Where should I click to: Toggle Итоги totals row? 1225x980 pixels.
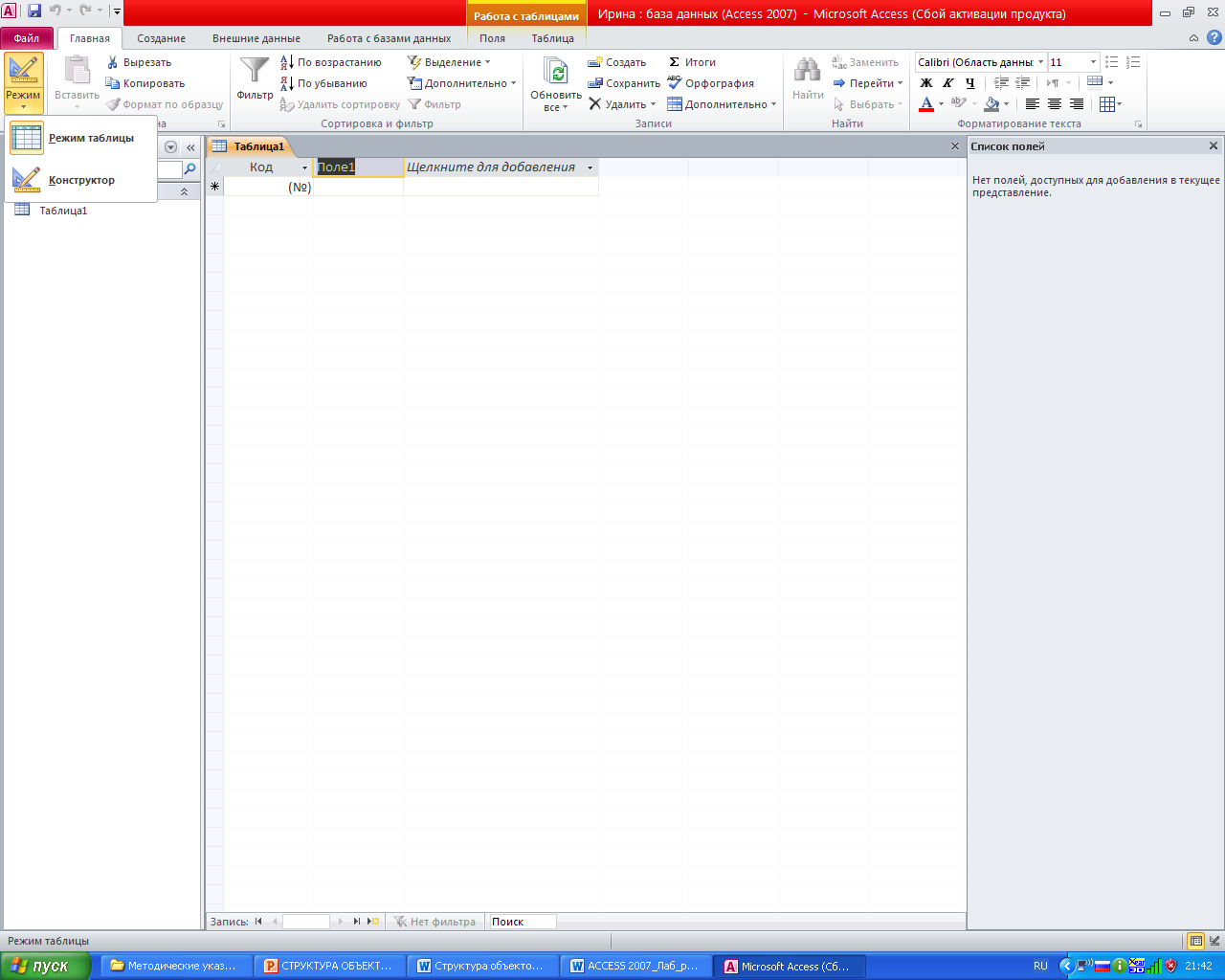(692, 62)
